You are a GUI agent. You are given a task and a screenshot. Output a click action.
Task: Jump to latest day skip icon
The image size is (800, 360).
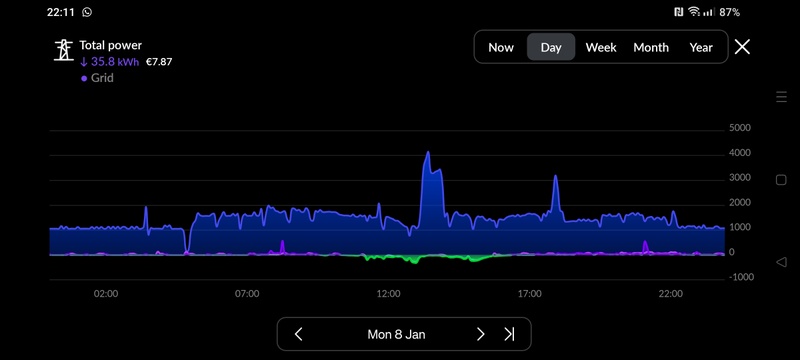509,335
